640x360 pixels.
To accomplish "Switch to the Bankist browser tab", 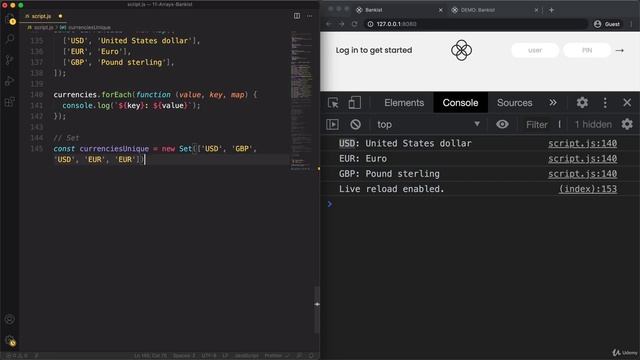I will (397, 10).
